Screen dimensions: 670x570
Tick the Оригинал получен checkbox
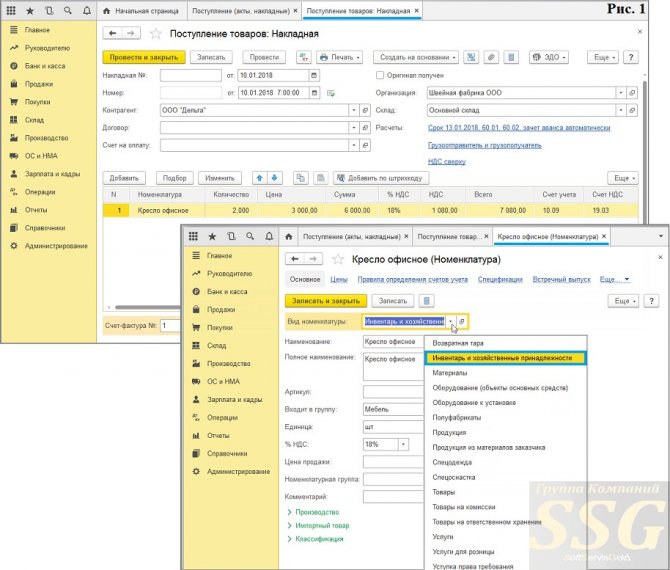[x=379, y=75]
